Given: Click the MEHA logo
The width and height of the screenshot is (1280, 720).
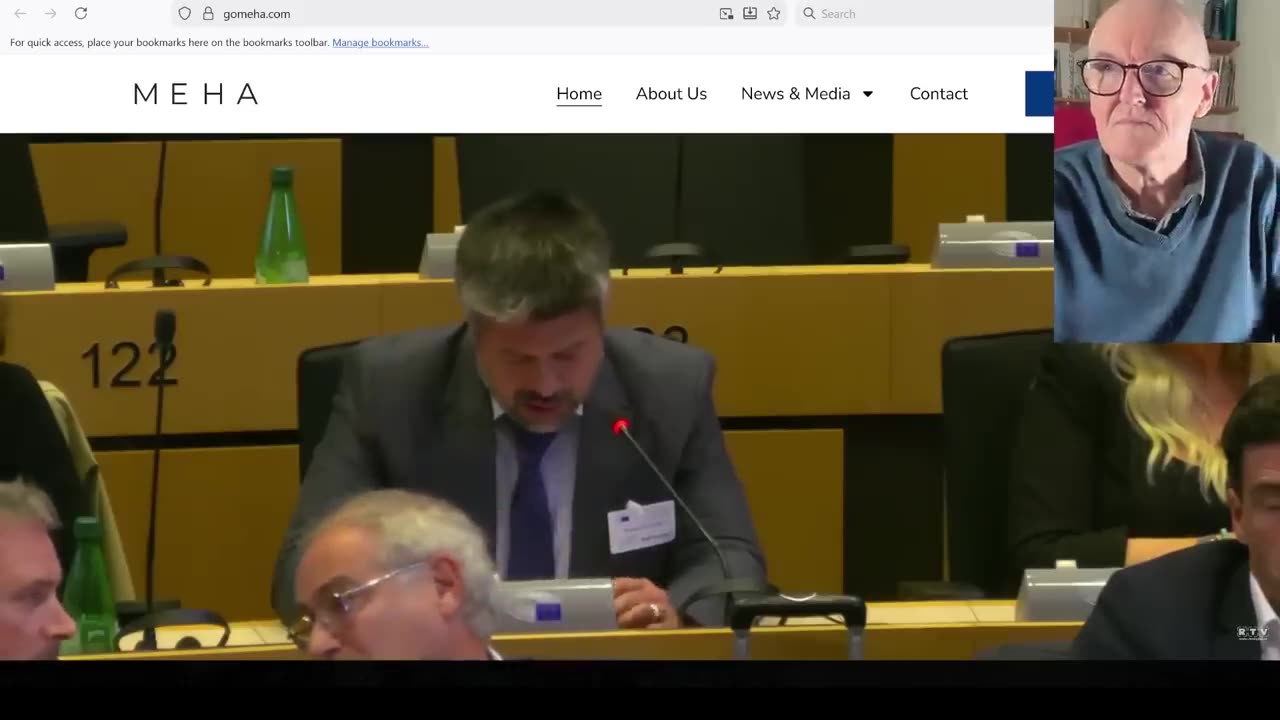Looking at the screenshot, I should point(196,94).
